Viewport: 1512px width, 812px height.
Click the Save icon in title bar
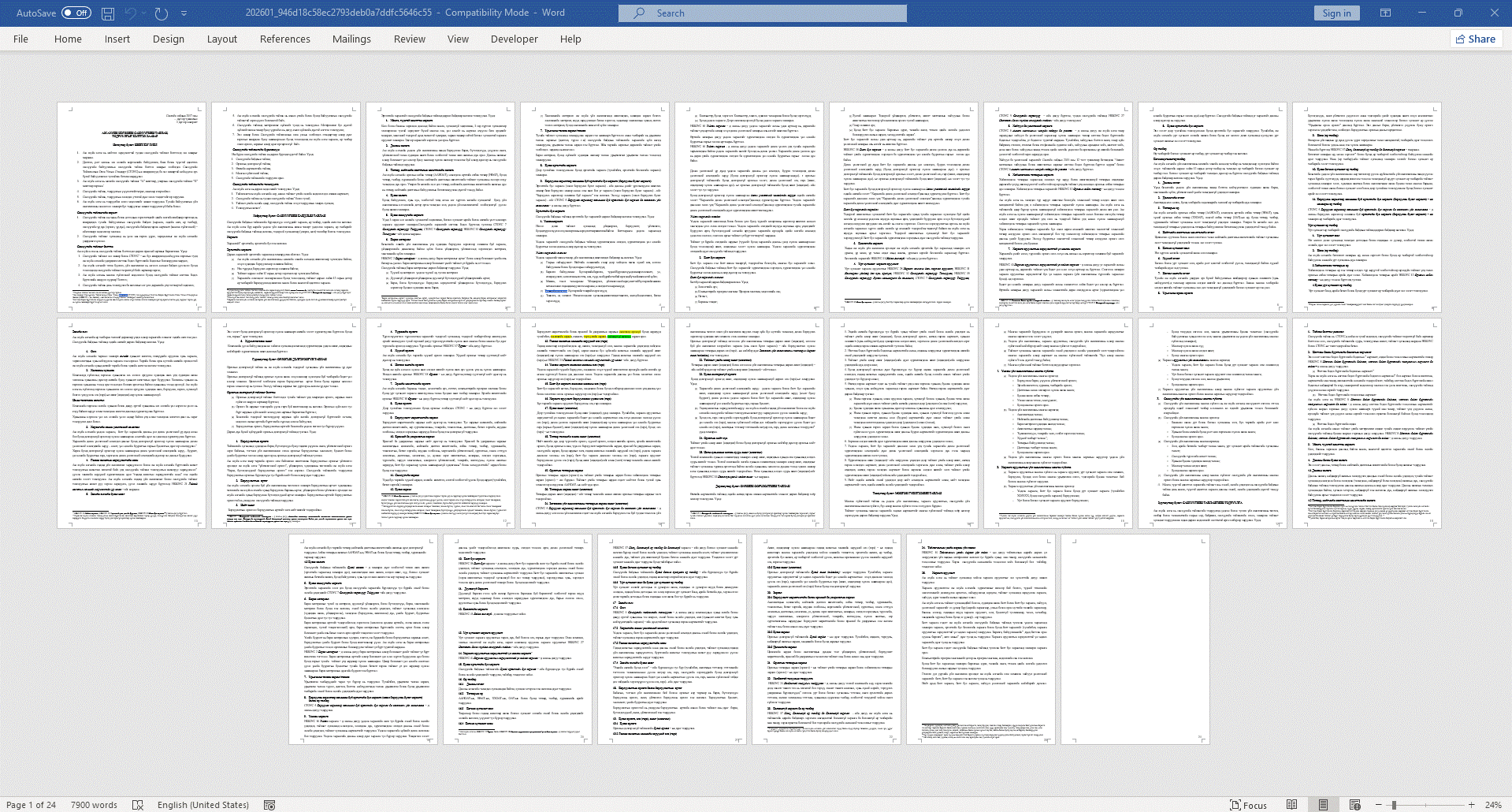[108, 13]
